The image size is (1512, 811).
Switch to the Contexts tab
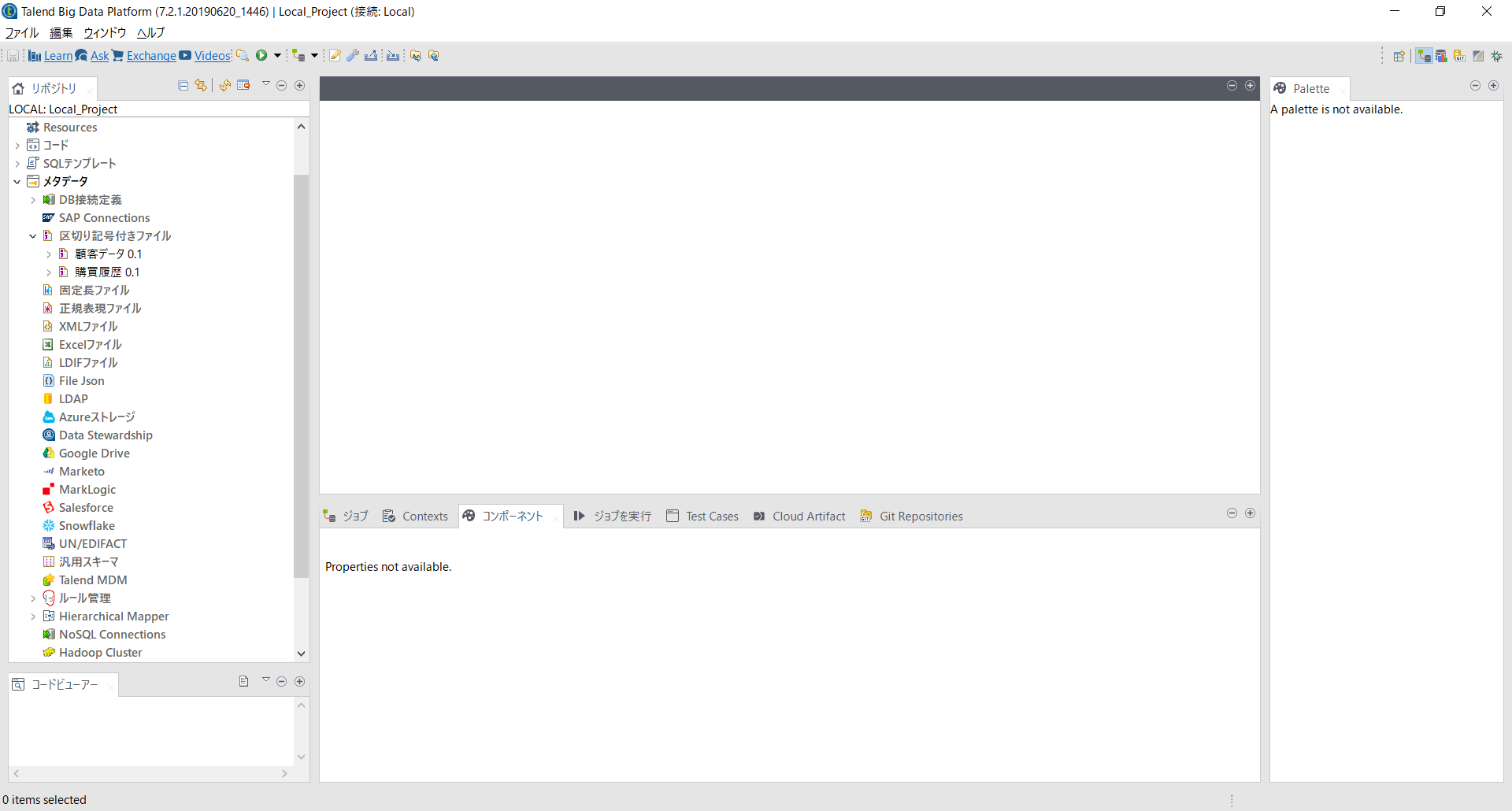415,517
